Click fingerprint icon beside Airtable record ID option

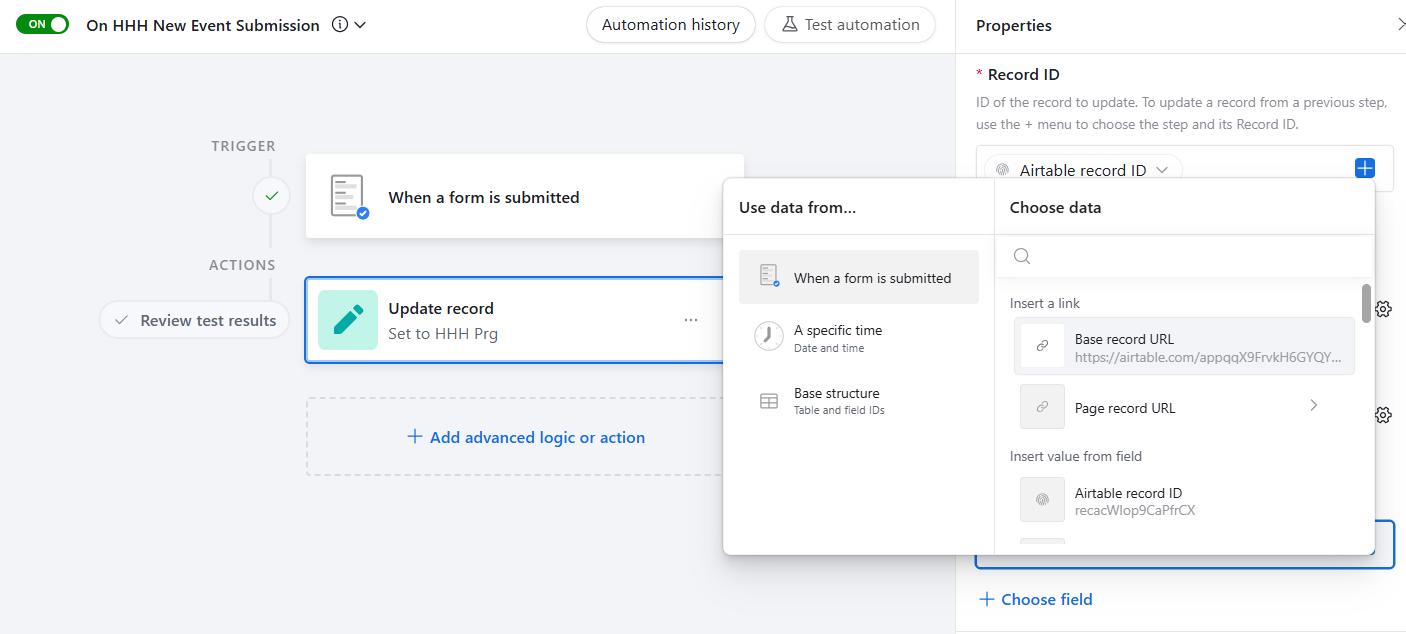pos(1042,500)
